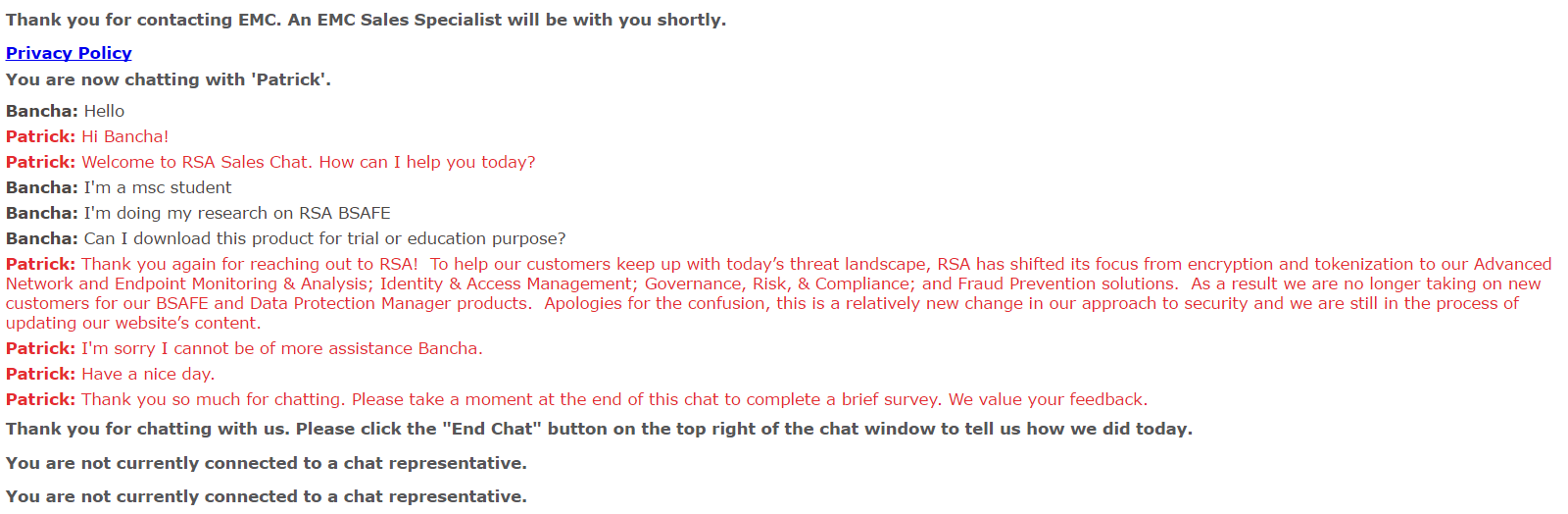This screenshot has width=1568, height=514.
Task: Click the last 'not currently connected' notice
Action: tap(266, 496)
